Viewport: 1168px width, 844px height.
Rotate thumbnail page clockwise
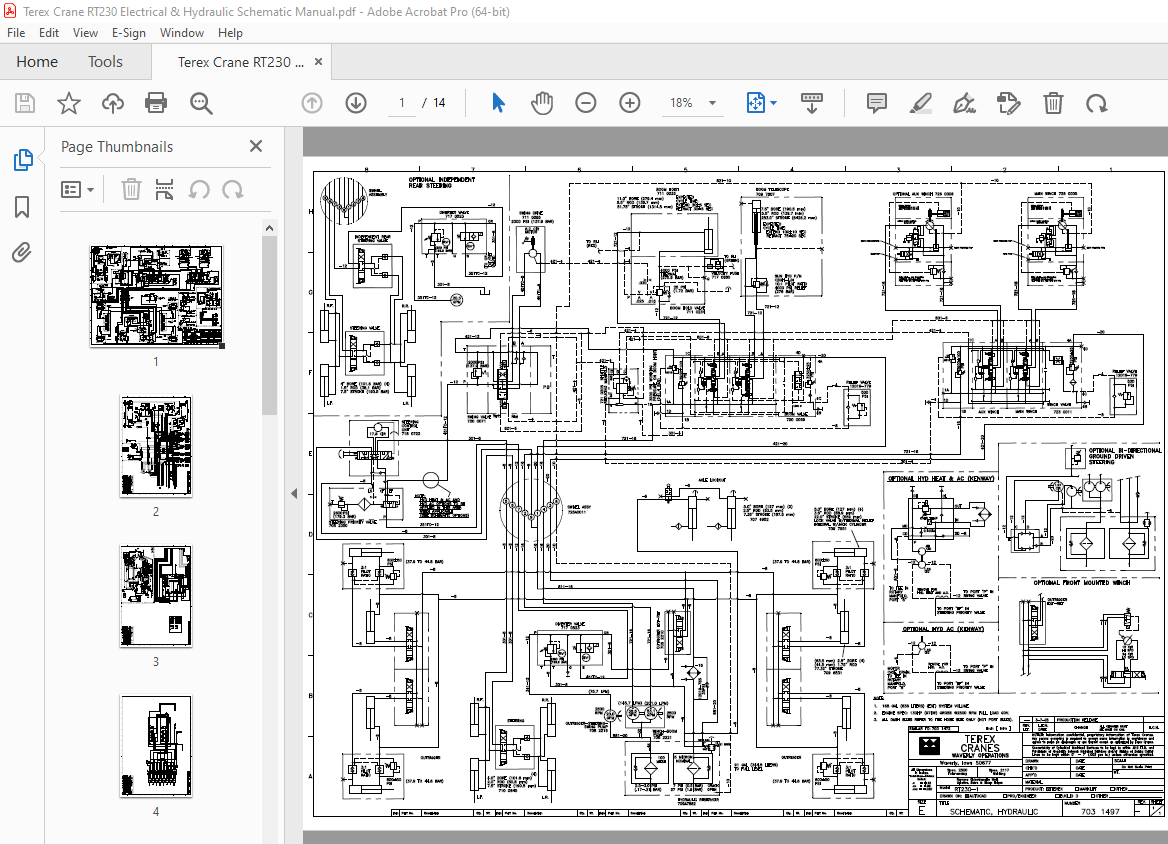tap(232, 189)
